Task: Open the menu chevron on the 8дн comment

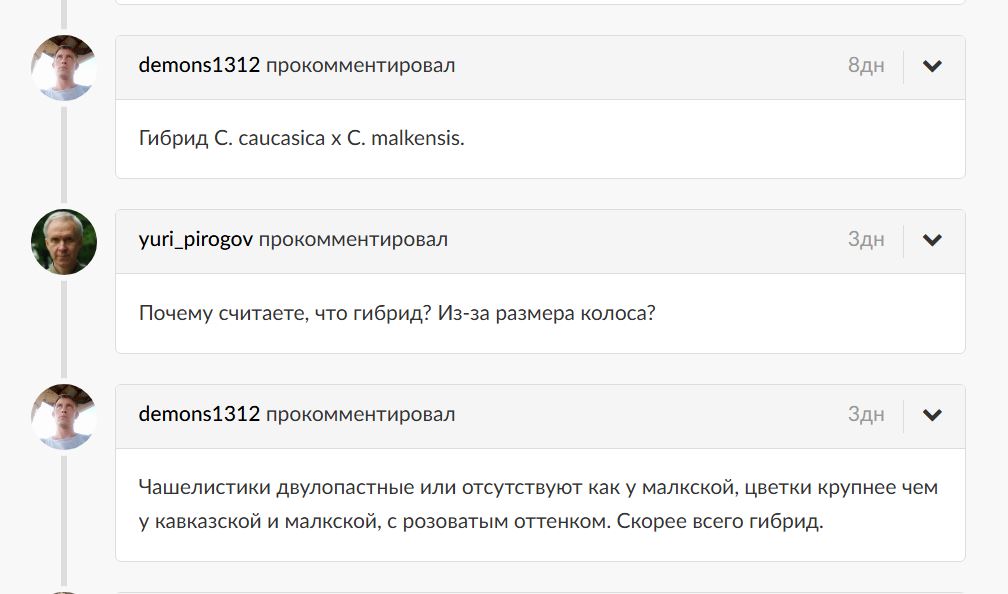Action: [932, 67]
